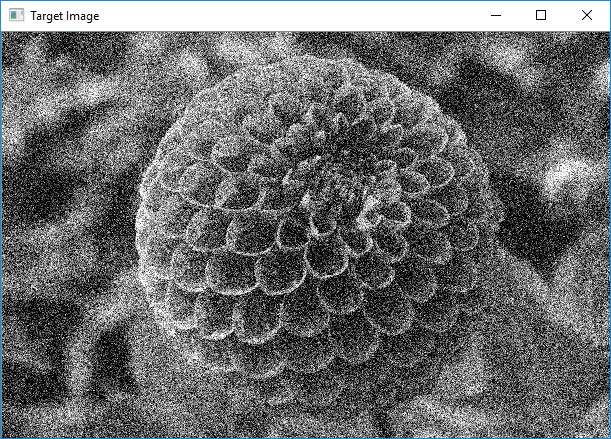Click the noisy dahlia flower image
The height and width of the screenshot is (439, 611).
306,234
